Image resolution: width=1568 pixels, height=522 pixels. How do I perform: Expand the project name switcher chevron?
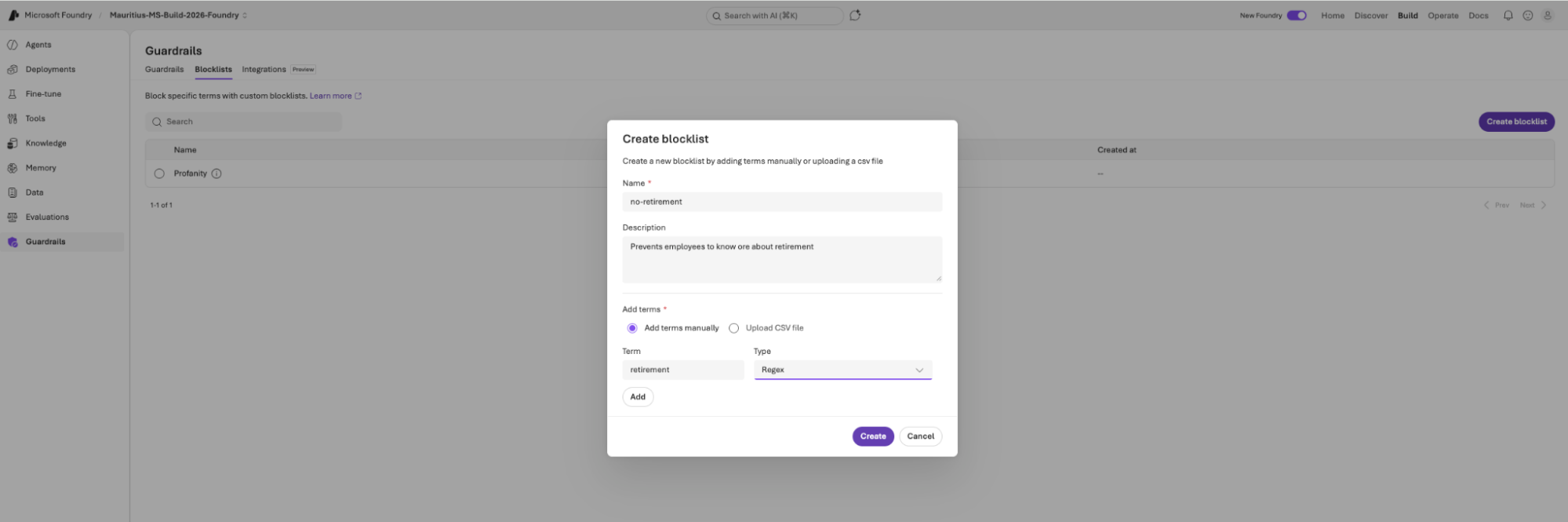[245, 15]
